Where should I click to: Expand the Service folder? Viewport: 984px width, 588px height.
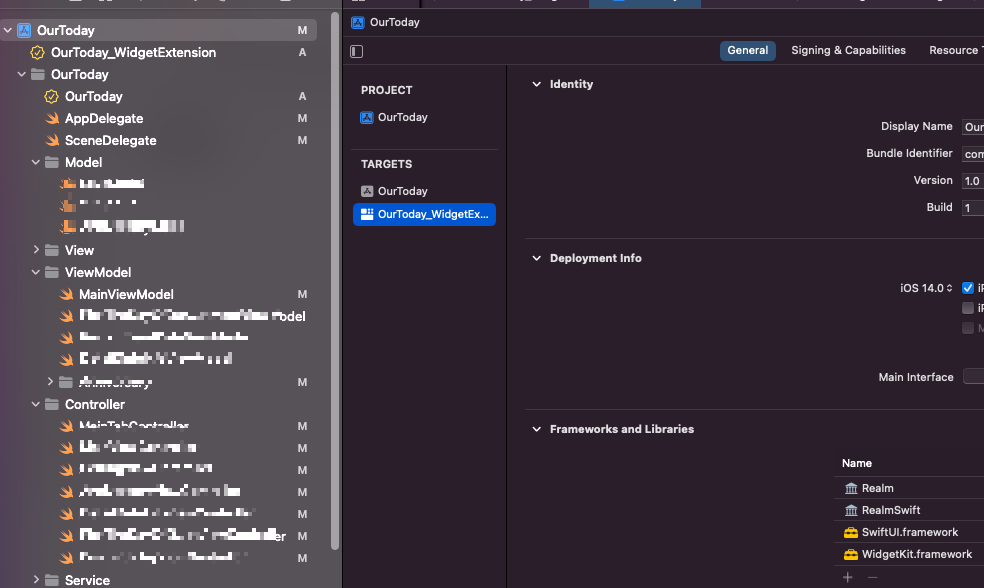coord(36,580)
